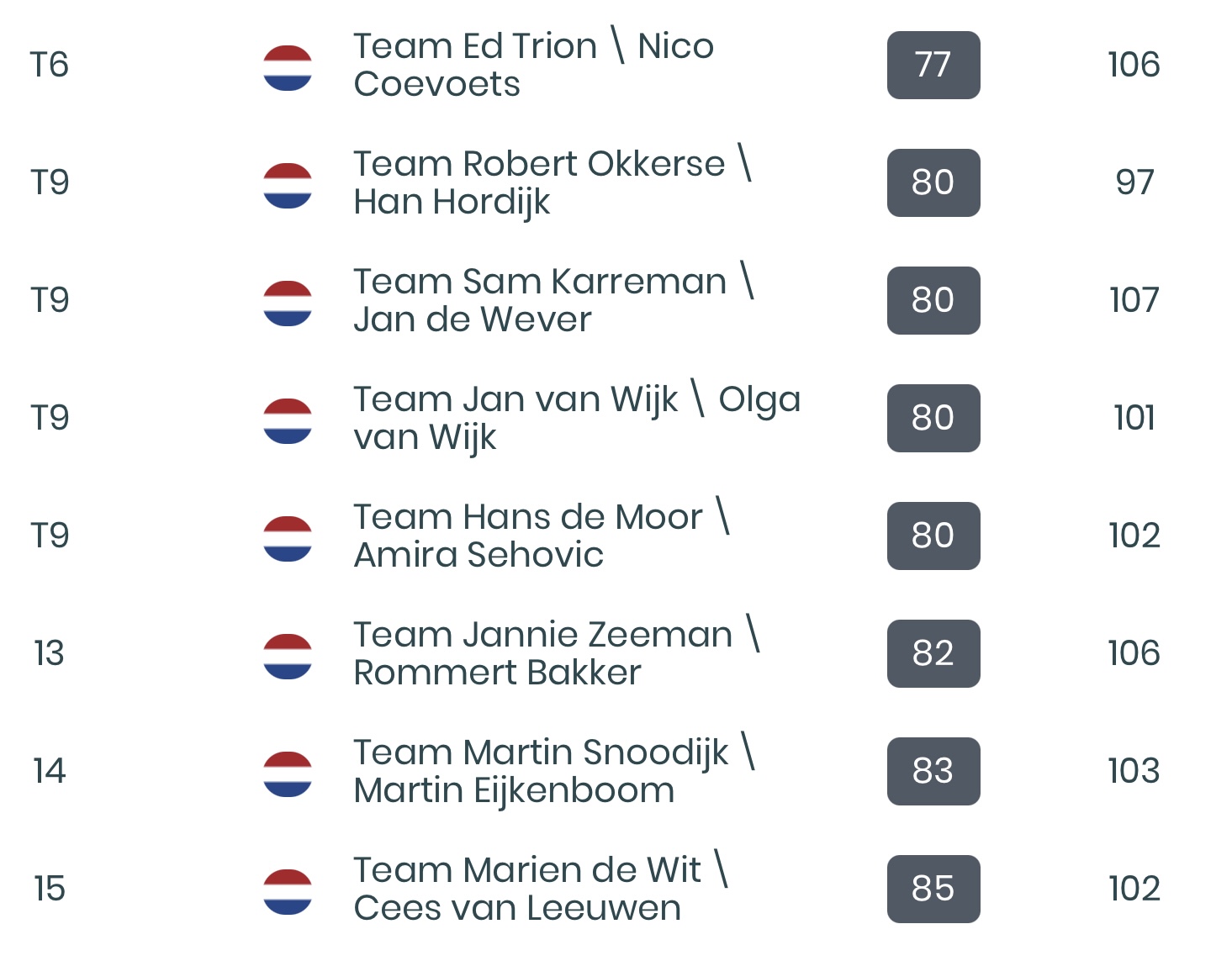The image size is (1232, 961).
Task: Select the flag icon for Team Hans de Moor
Action: 288,538
